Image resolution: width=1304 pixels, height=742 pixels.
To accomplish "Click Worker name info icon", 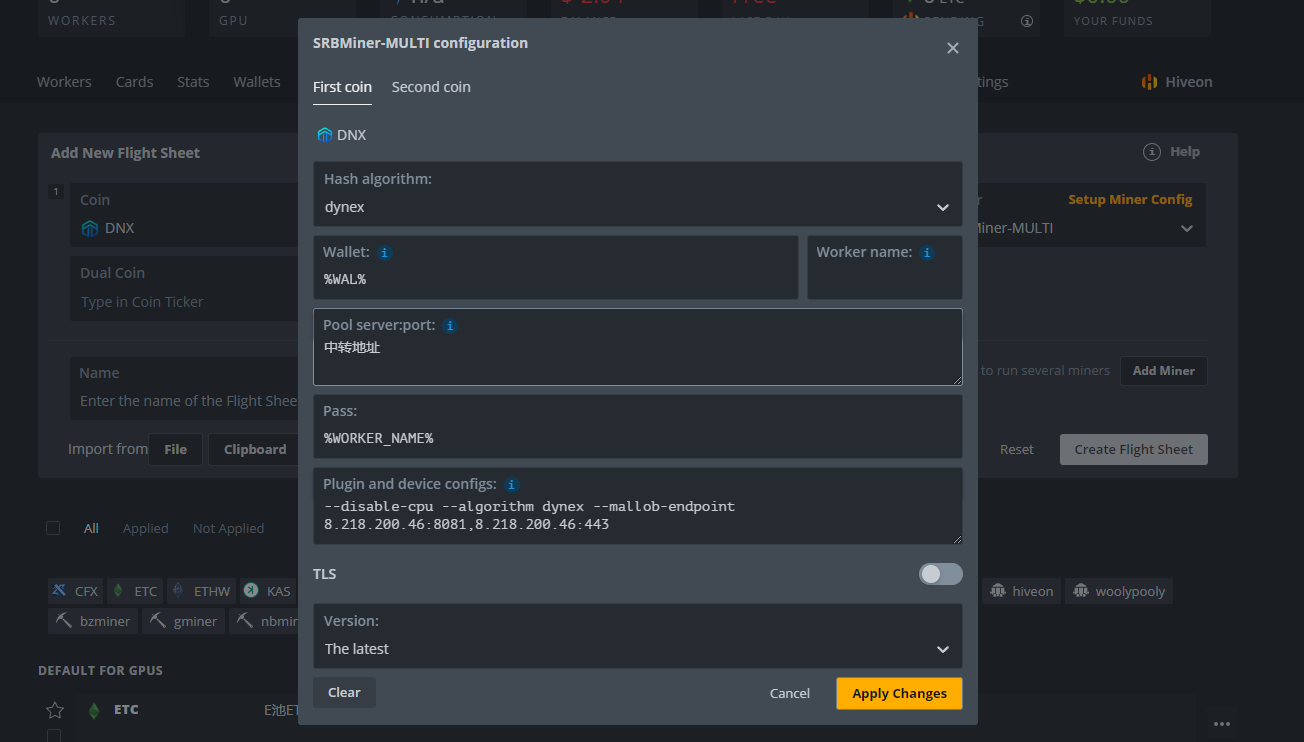I will click(927, 253).
